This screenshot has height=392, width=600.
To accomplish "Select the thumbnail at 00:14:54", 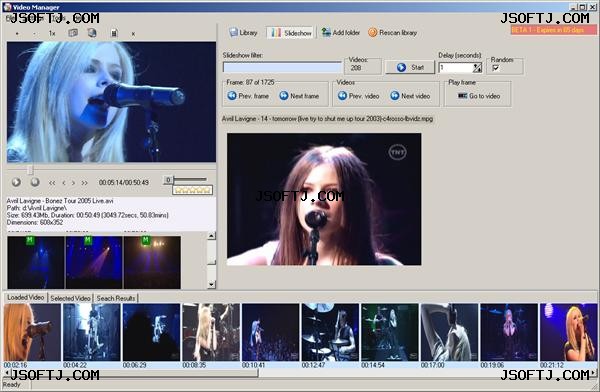I will pyautogui.click(x=390, y=332).
